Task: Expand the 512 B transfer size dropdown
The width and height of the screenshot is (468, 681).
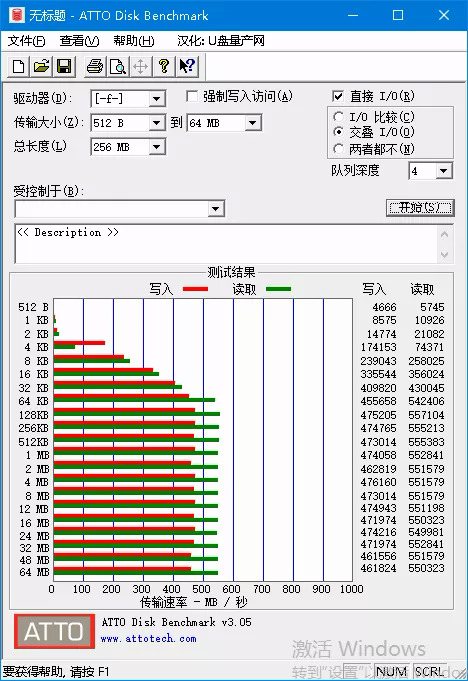Action: (x=157, y=123)
